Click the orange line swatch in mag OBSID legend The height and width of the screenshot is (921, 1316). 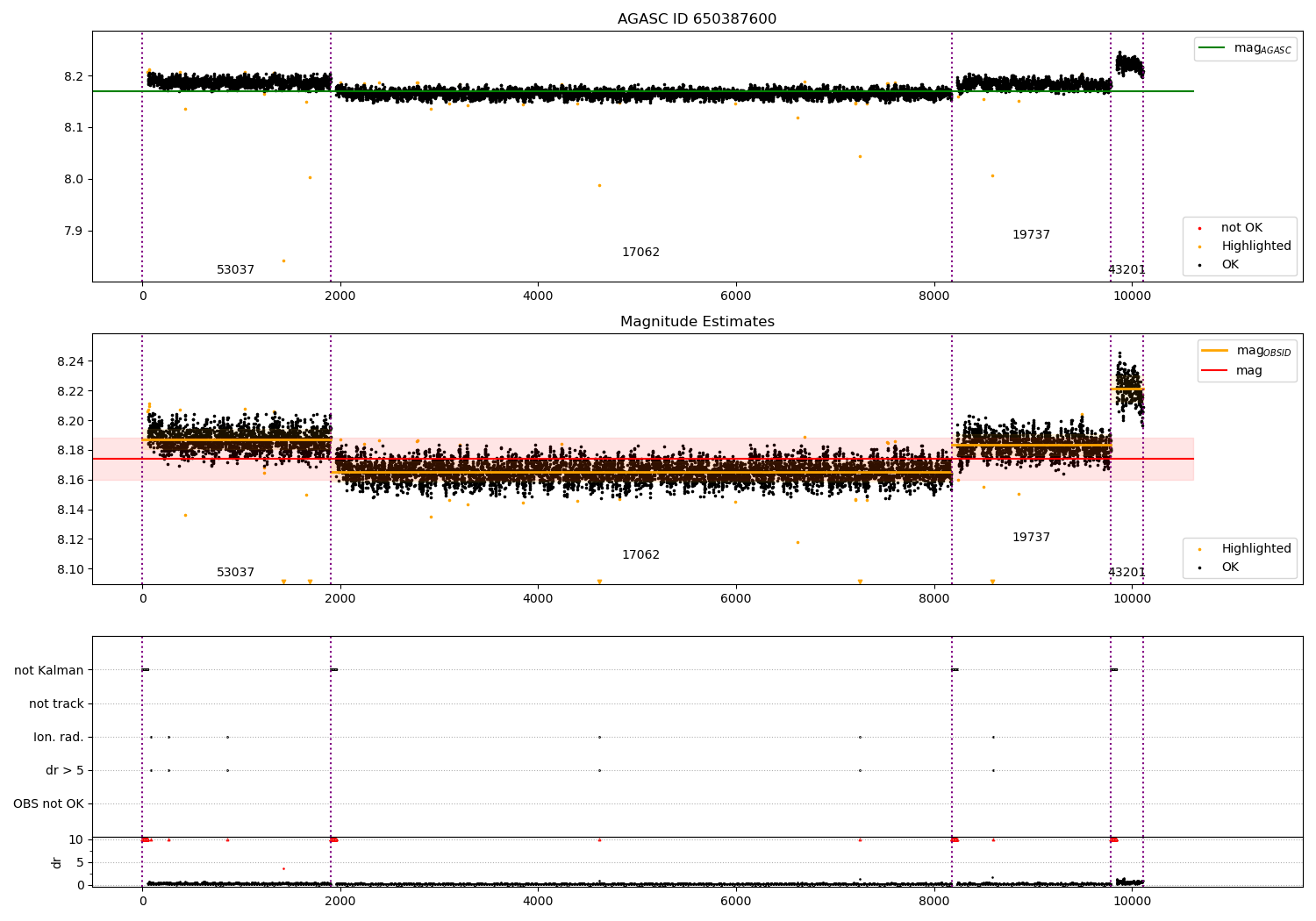(x=1215, y=351)
